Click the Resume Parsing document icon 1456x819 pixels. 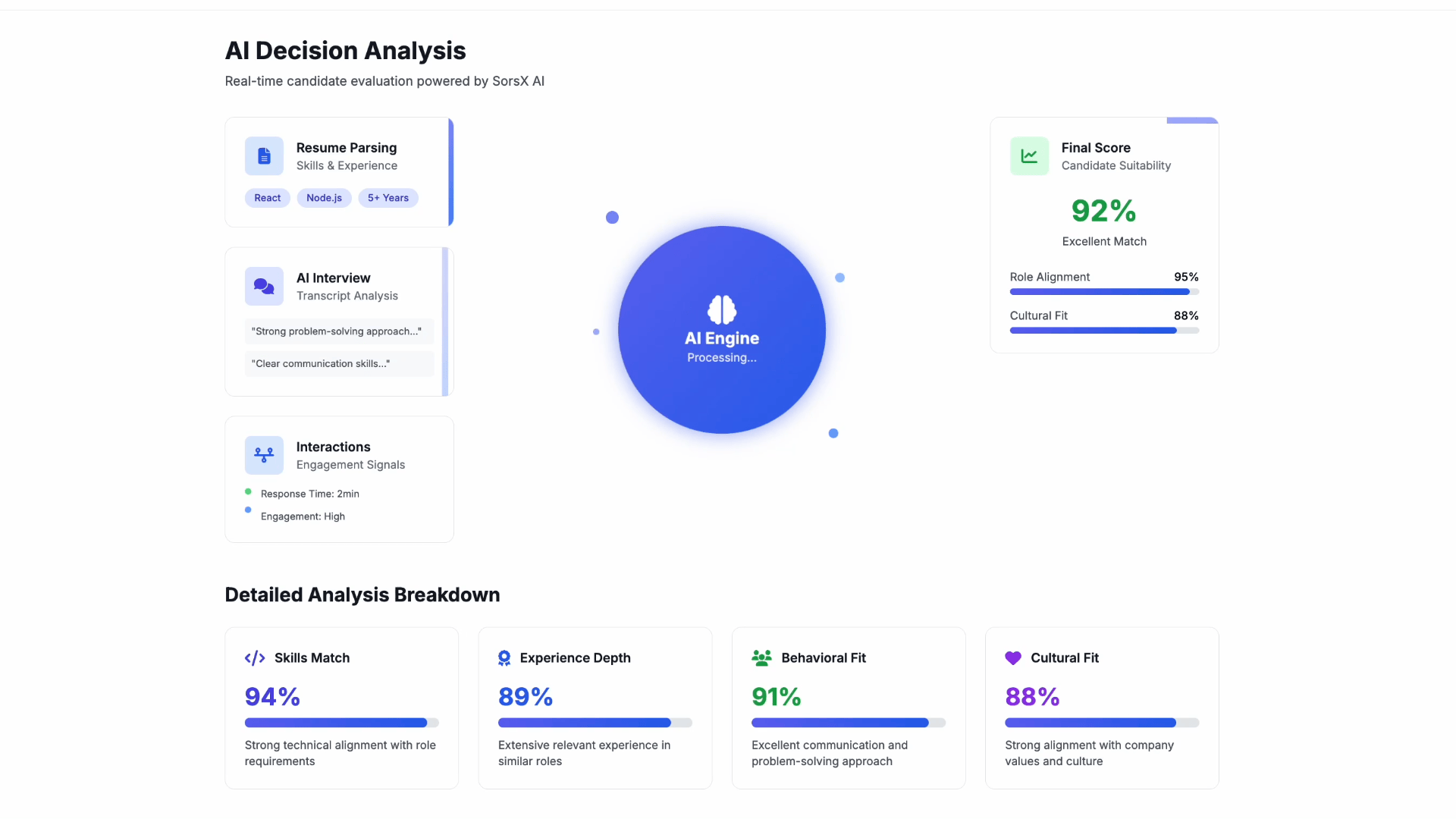coord(264,156)
